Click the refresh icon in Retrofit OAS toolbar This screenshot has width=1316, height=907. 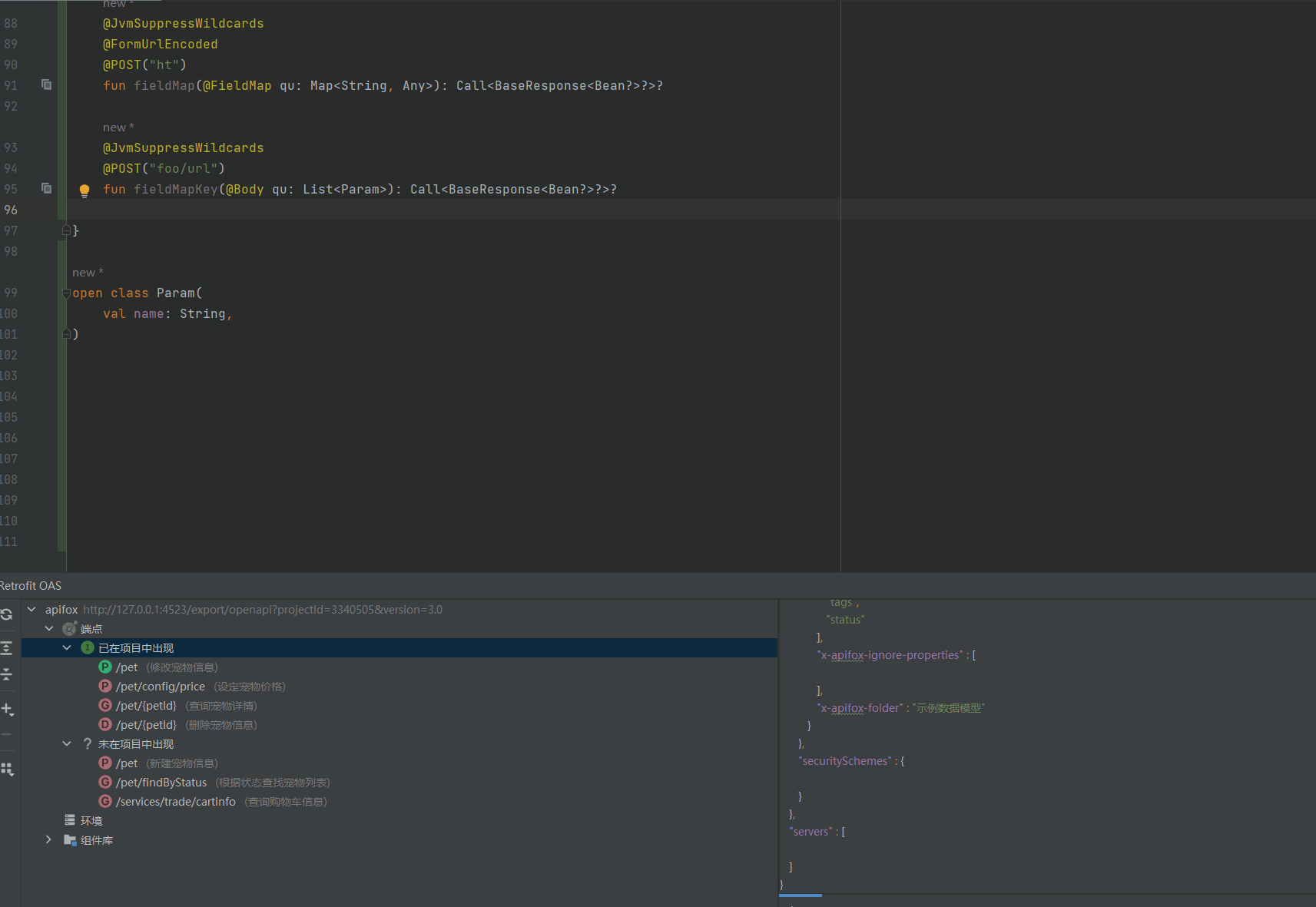tap(6, 614)
